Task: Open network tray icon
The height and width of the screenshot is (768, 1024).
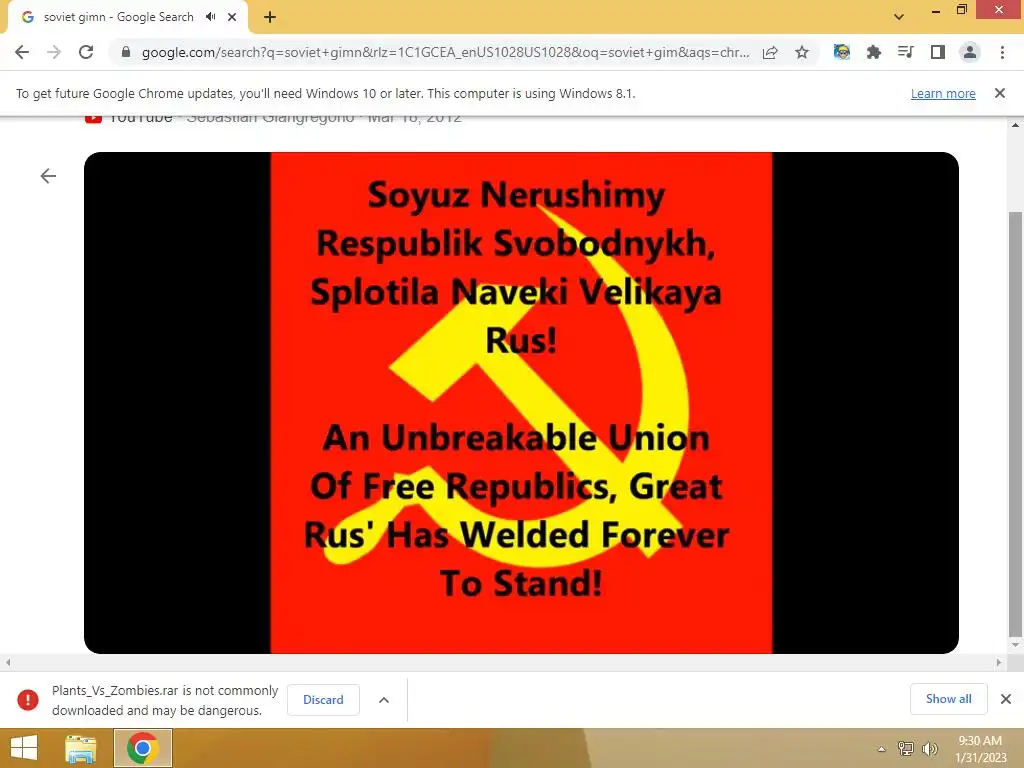Action: tap(906, 748)
